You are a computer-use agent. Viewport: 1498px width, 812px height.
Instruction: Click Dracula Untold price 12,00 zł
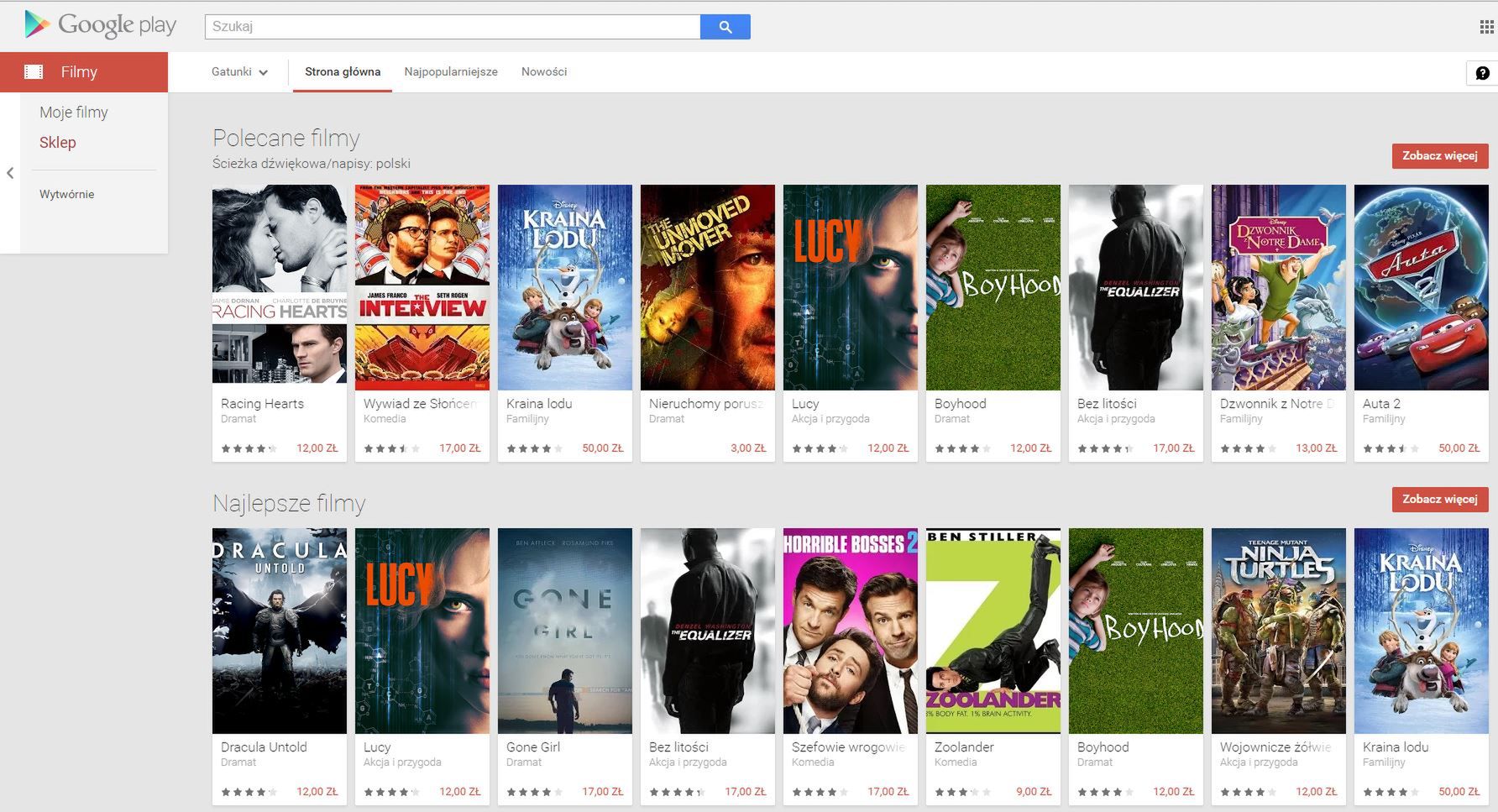(x=317, y=792)
